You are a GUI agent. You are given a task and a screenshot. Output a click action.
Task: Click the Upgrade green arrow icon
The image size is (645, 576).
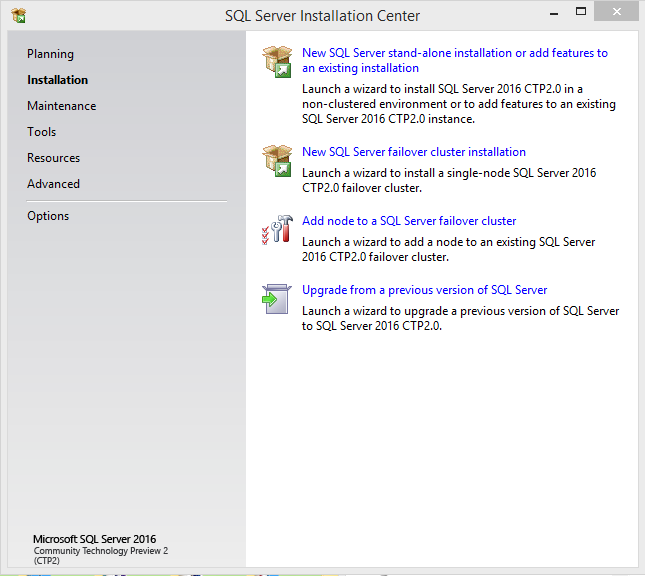[x=276, y=299]
